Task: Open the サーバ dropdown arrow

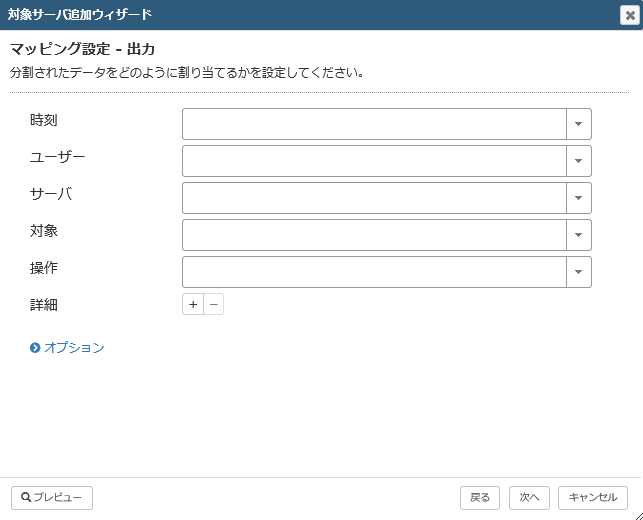Action: [579, 198]
